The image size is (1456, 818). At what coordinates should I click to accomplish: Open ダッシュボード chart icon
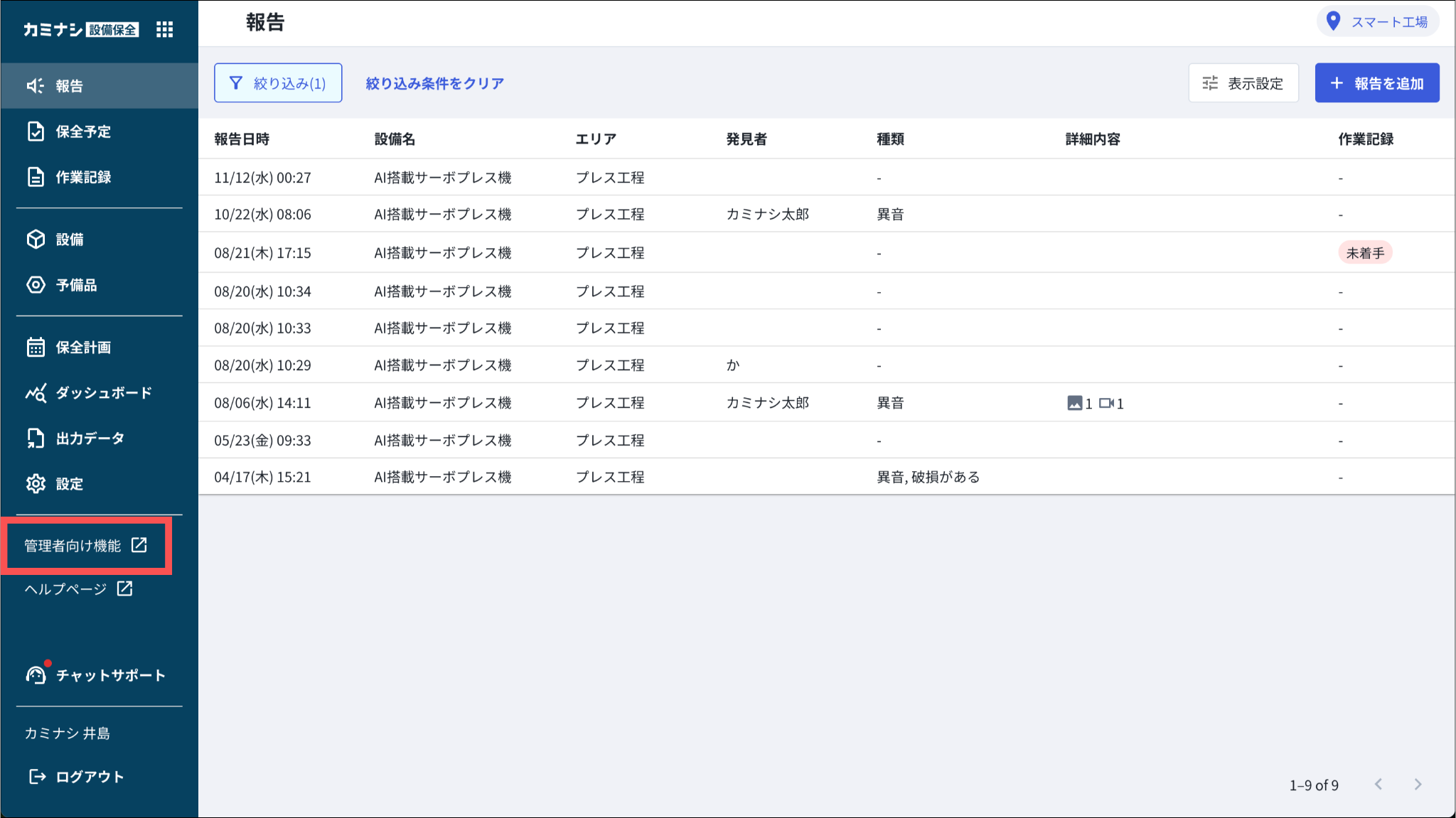36,393
